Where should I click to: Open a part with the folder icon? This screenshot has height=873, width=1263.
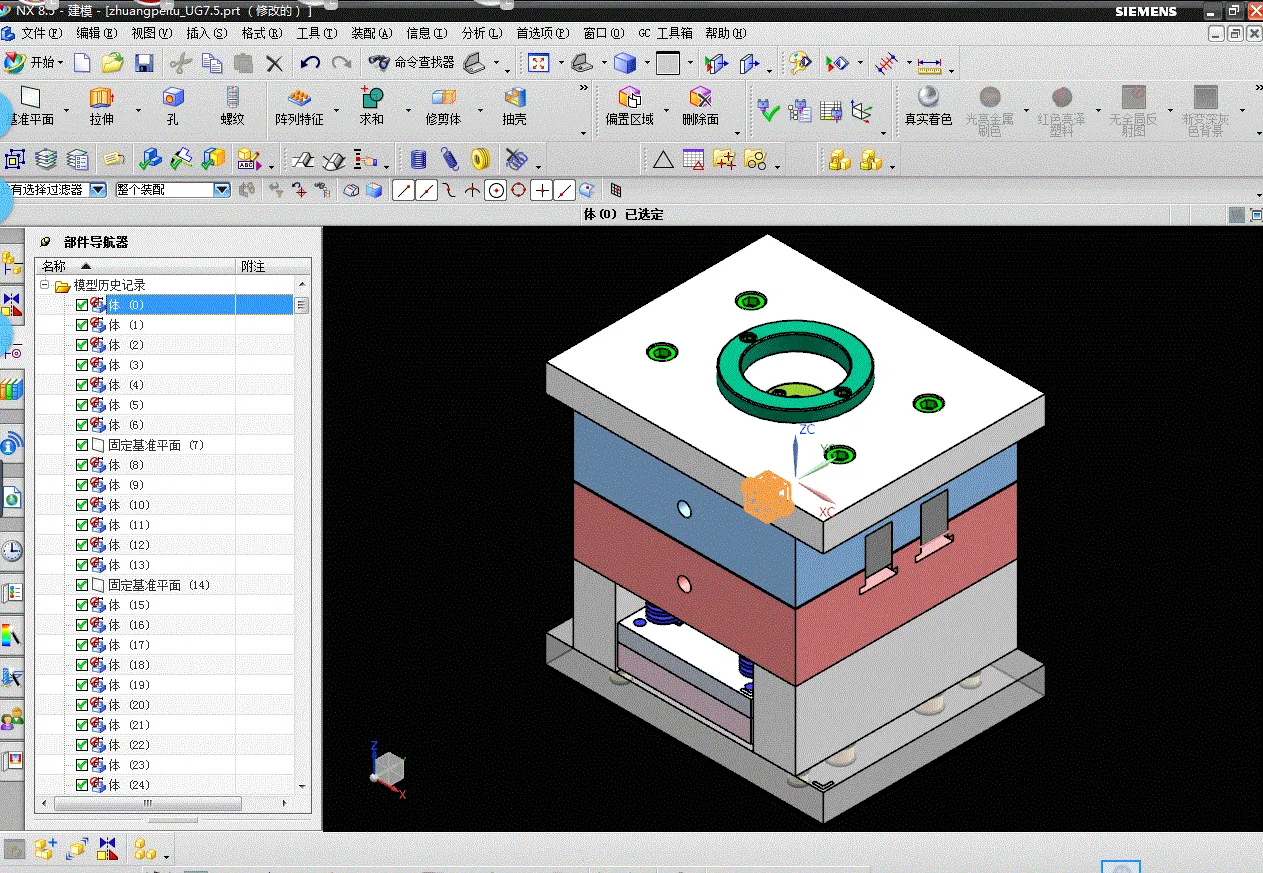click(x=113, y=63)
